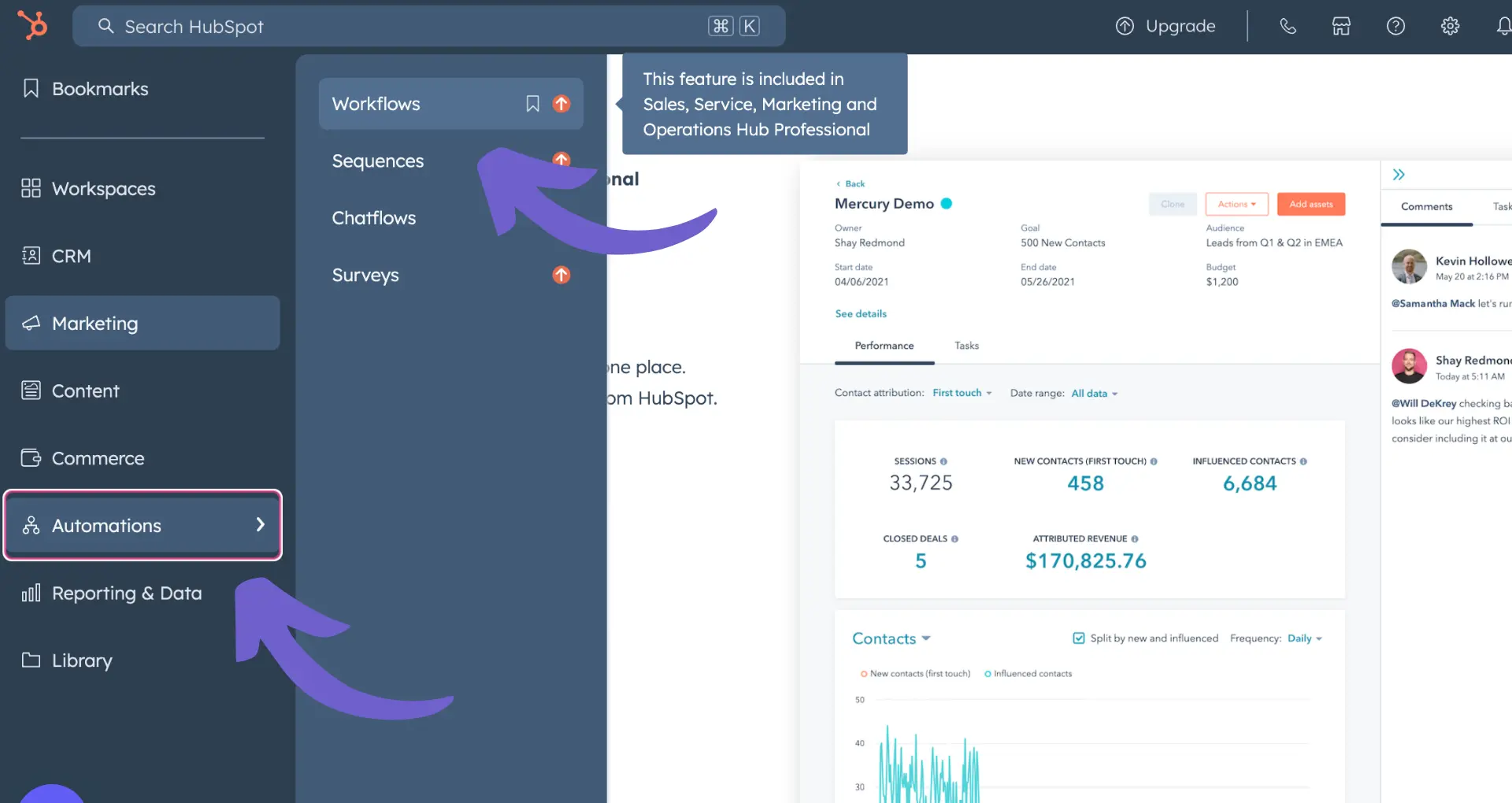
Task: Click the upgrade arrow circle icon
Action: pyautogui.click(x=1125, y=26)
